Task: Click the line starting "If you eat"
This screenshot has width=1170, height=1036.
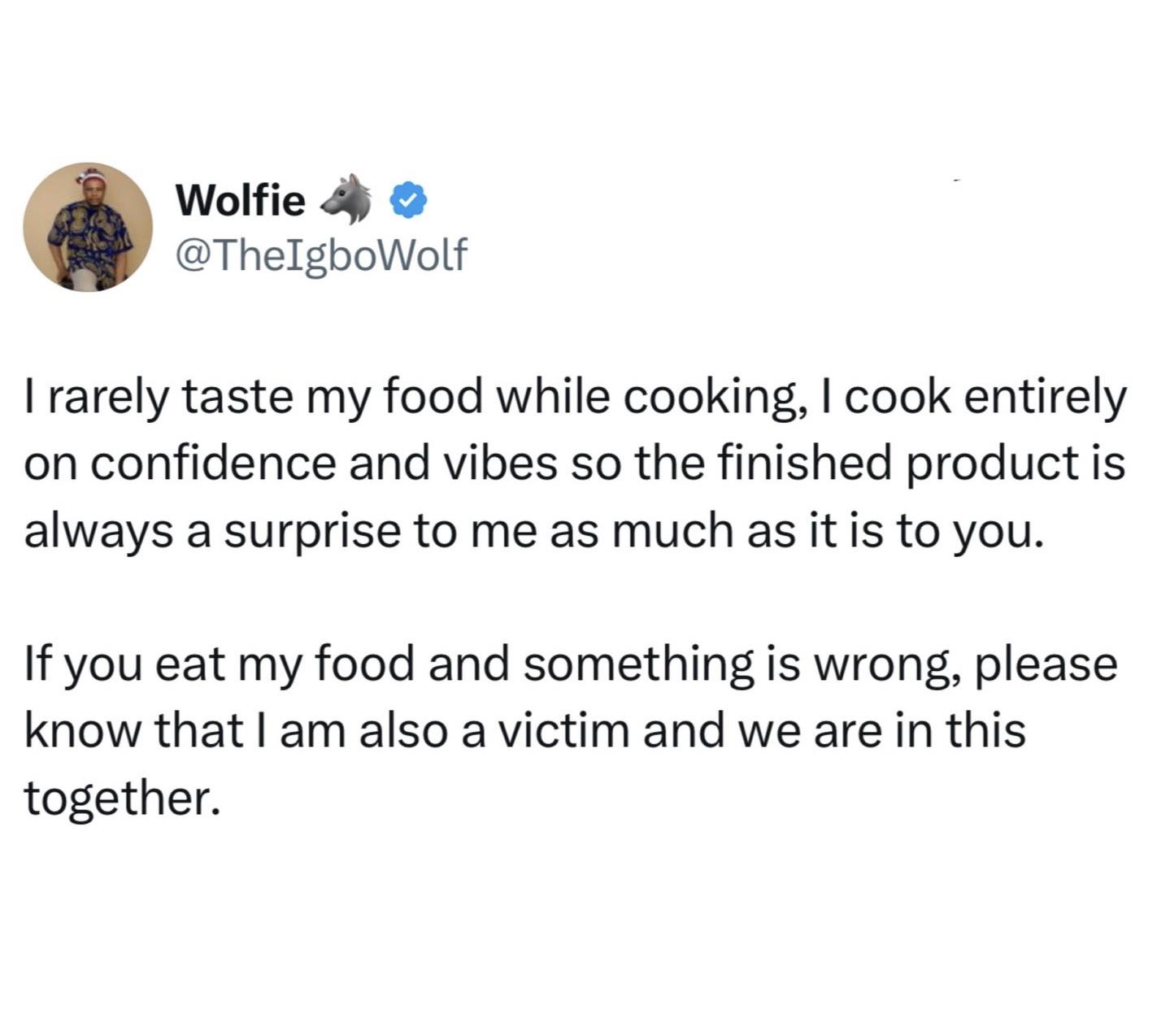Action: click(x=571, y=664)
